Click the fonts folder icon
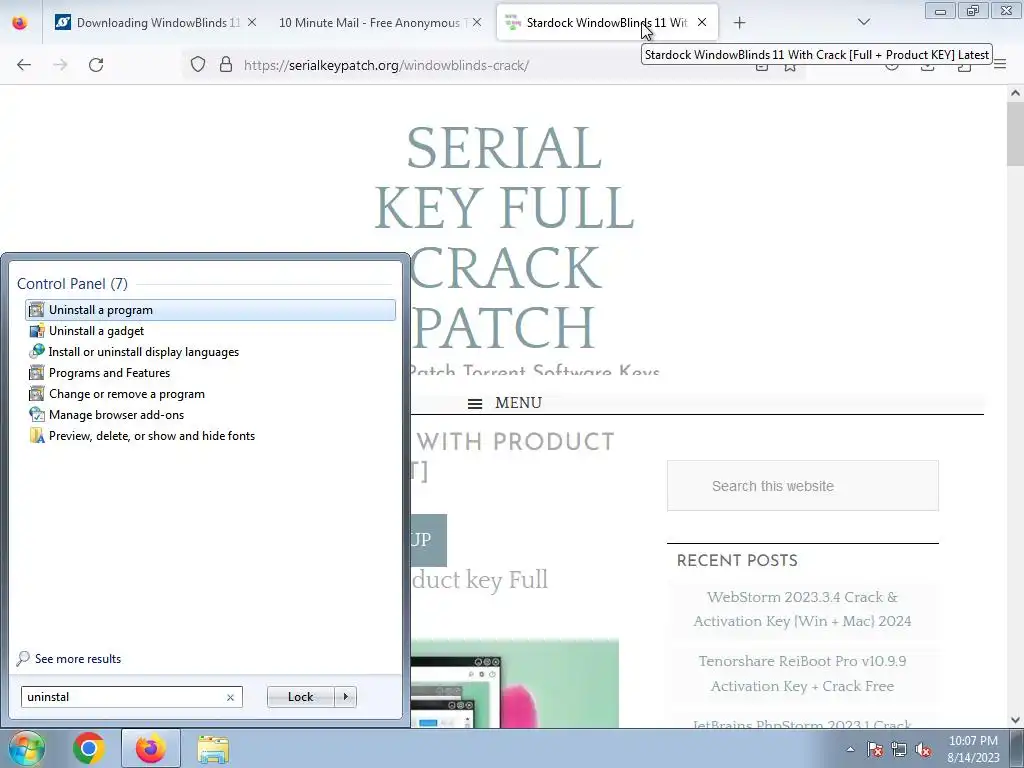The image size is (1024, 768). 37,436
